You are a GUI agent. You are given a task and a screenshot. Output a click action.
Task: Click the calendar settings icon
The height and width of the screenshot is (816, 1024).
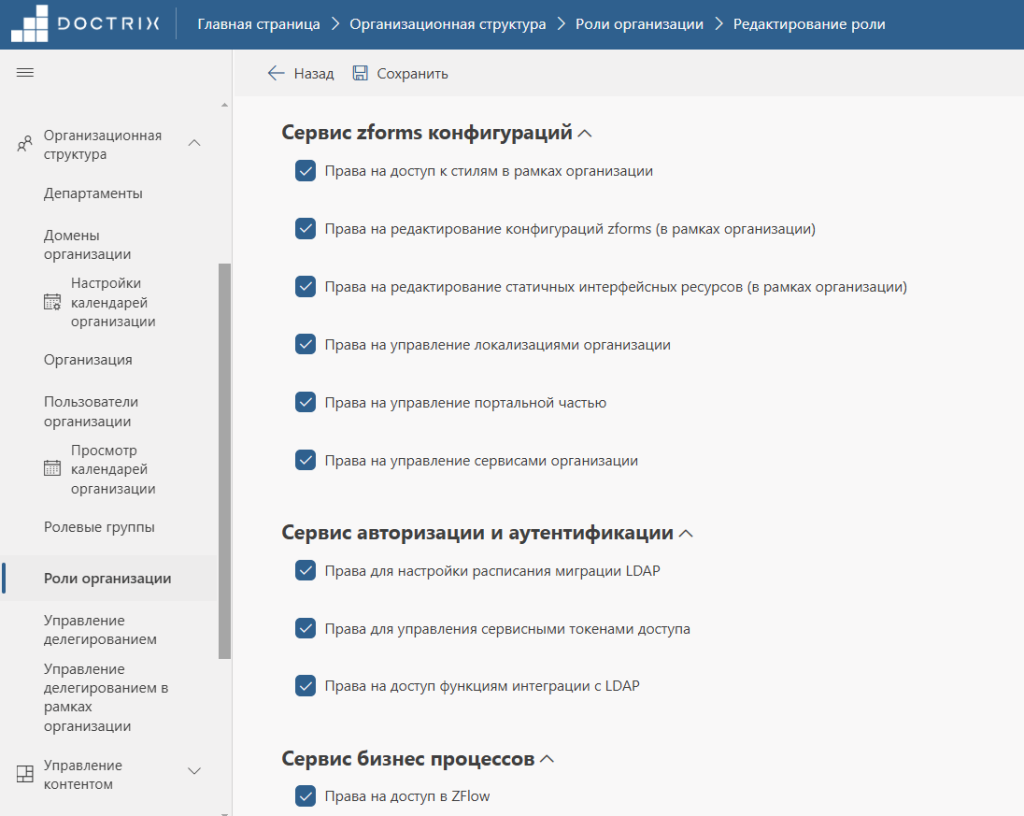pyautogui.click(x=52, y=302)
